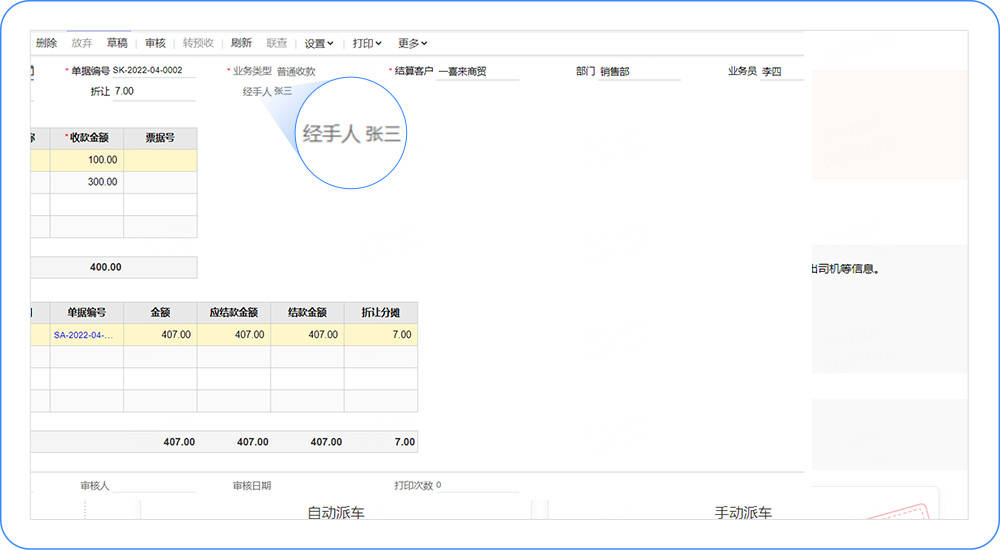Viewport: 1000px width, 550px height.
Task: Click the 折让分摊 column header
Action: 381,313
